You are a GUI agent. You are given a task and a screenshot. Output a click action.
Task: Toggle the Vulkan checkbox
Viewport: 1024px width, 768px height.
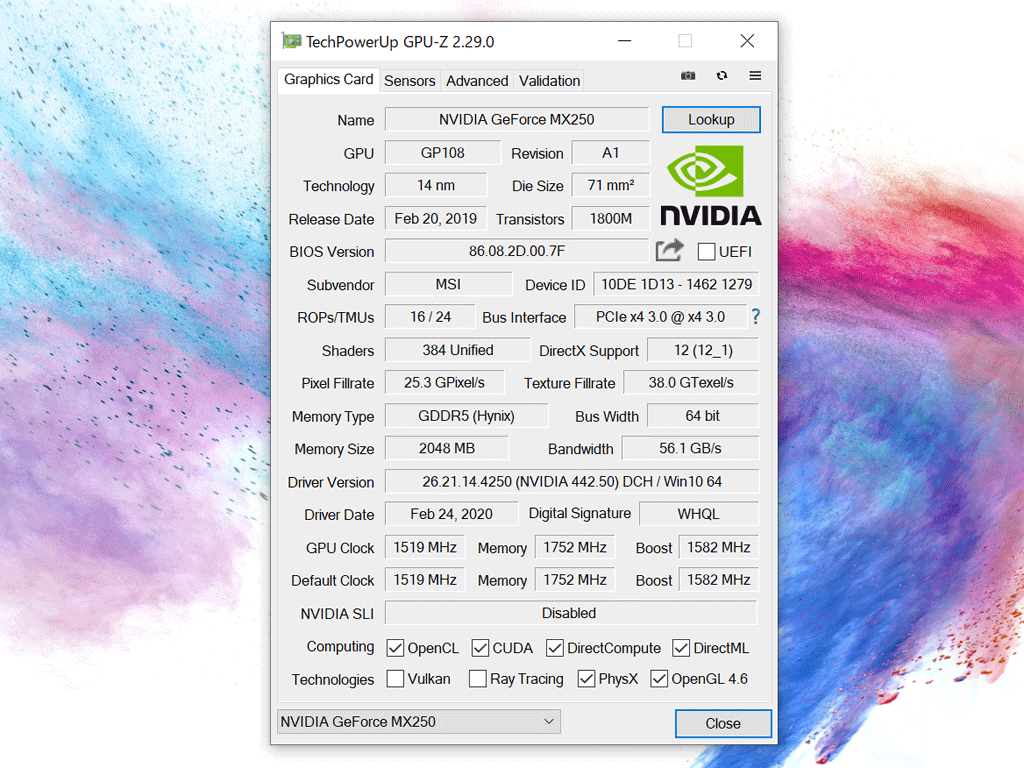click(x=395, y=679)
